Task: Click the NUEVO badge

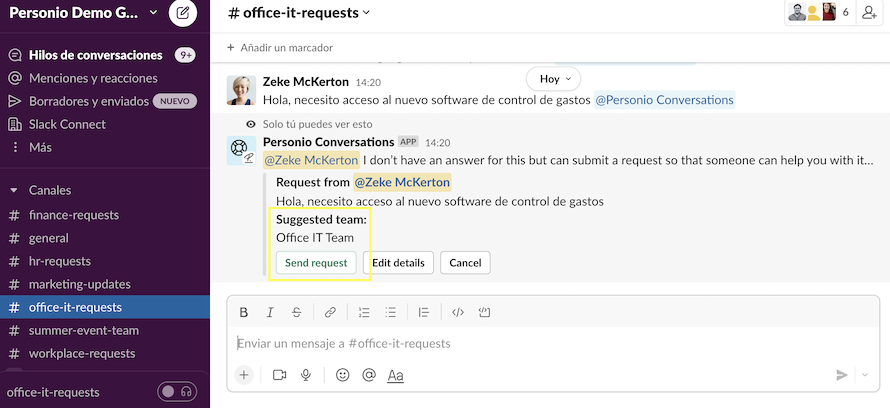Action: click(175, 101)
